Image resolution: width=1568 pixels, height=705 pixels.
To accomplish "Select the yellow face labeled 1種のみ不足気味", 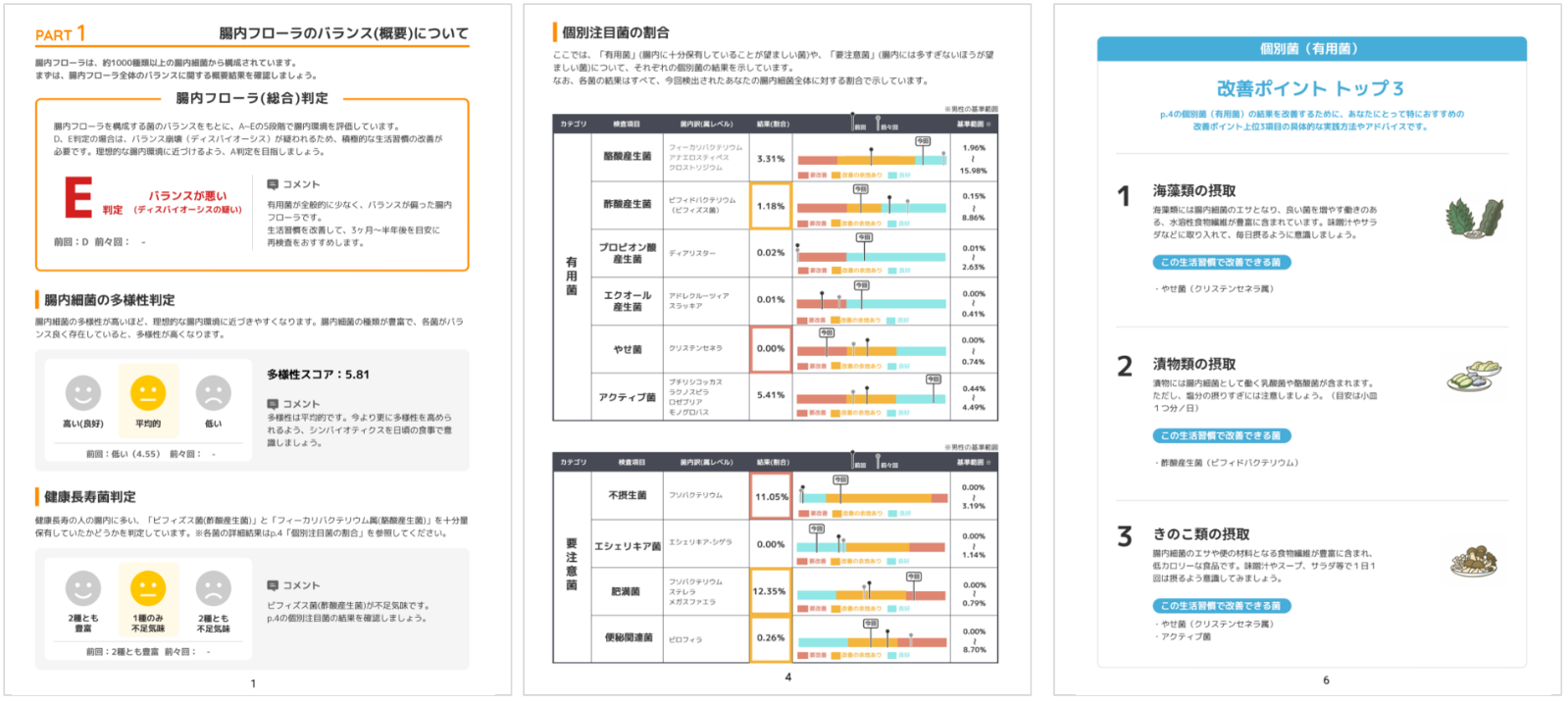I will (148, 588).
